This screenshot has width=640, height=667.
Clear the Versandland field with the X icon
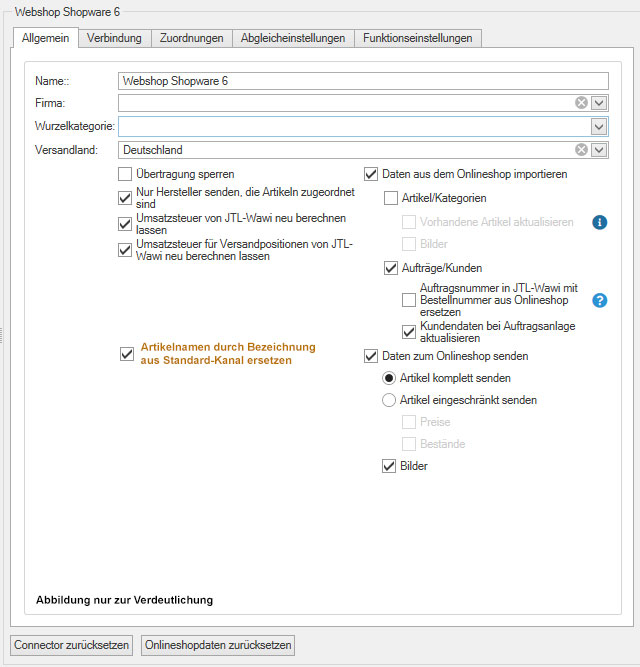click(x=581, y=150)
